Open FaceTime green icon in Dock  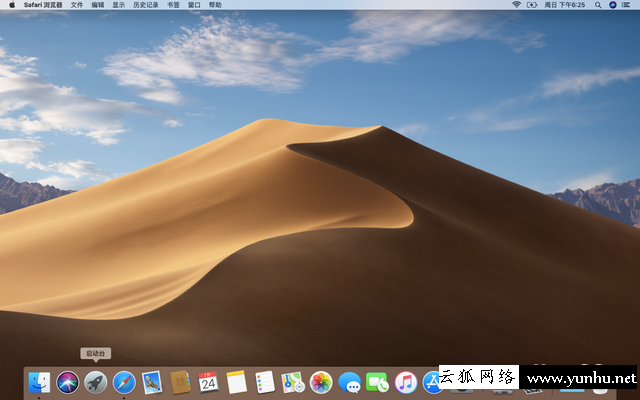pyautogui.click(x=378, y=382)
